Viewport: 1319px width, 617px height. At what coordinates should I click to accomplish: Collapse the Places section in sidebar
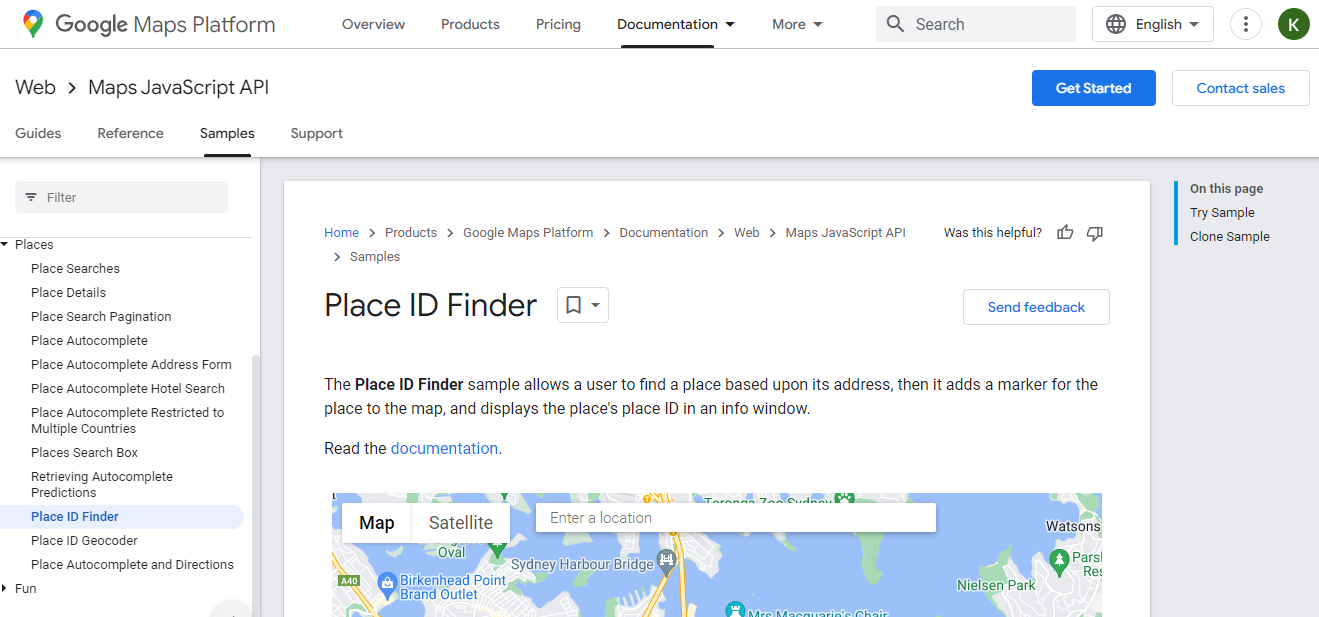pos(5,245)
